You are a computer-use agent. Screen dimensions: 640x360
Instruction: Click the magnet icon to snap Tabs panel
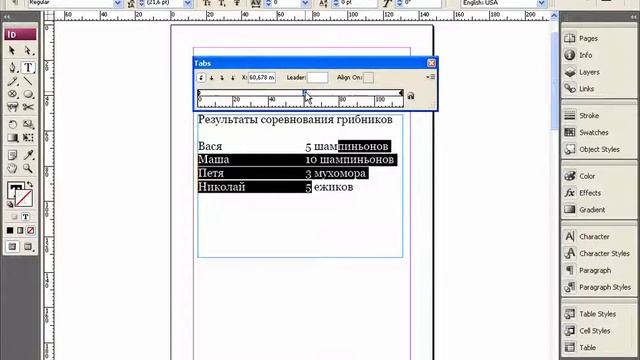[x=411, y=96]
